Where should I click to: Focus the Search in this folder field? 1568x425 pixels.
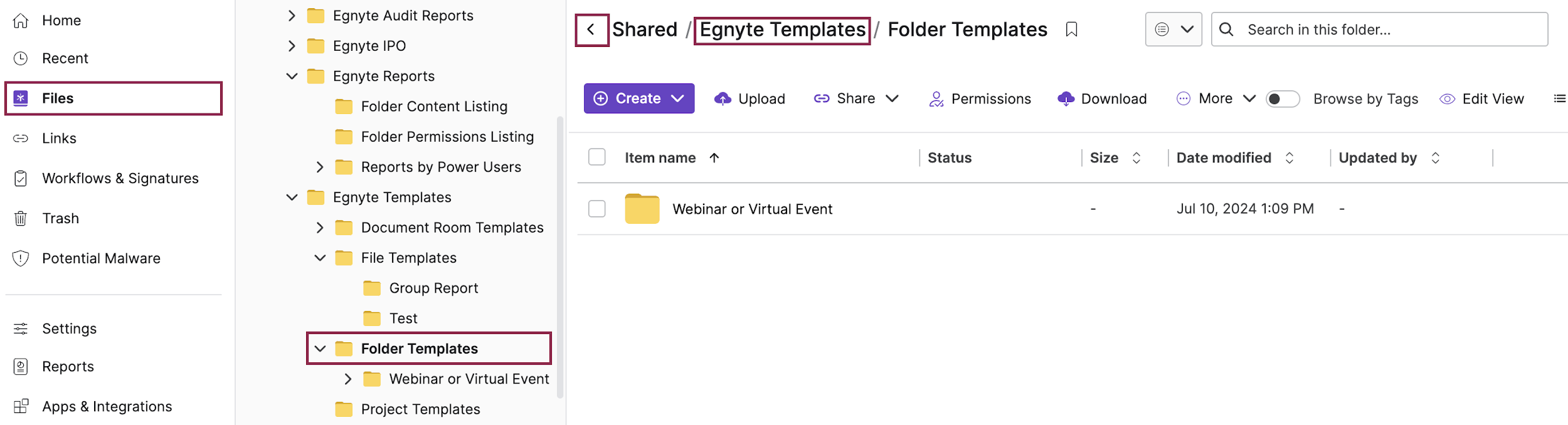pyautogui.click(x=1379, y=29)
